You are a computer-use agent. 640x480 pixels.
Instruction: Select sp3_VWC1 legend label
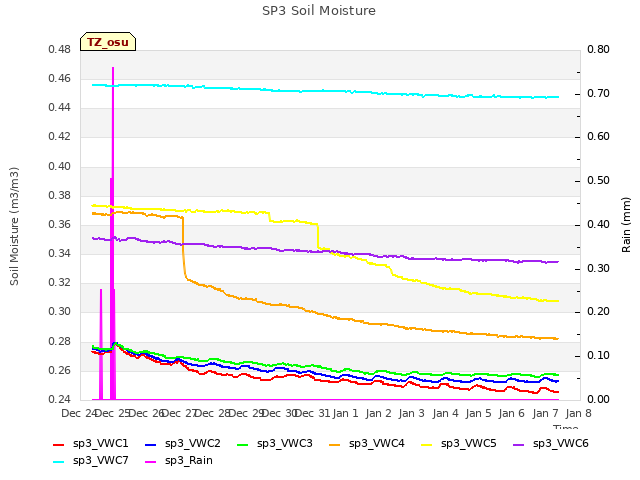coord(100,444)
